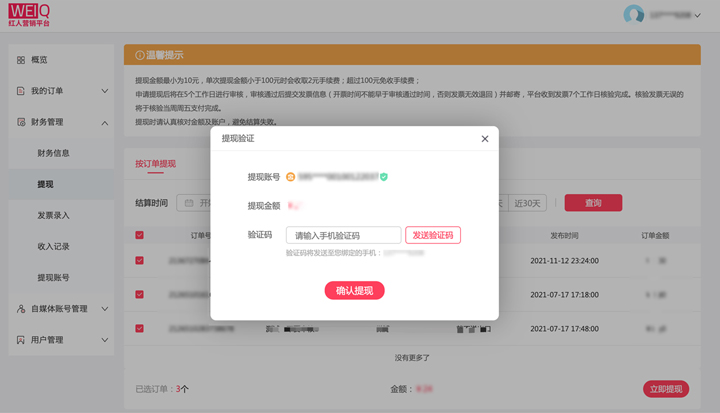Focus the 请输入手机验证码 input field
The image size is (720, 413).
[x=343, y=235]
